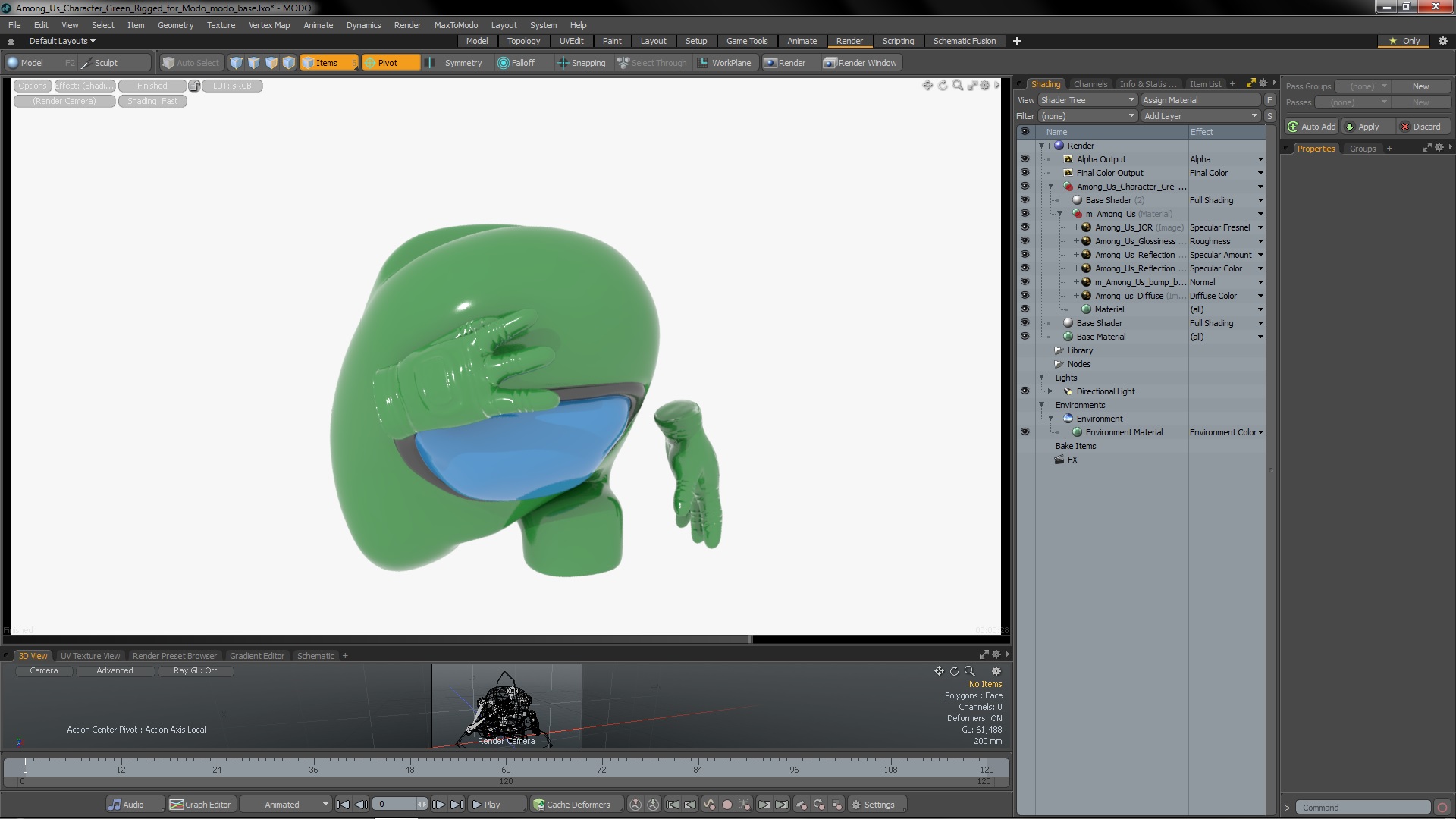The height and width of the screenshot is (819, 1456).
Task: Toggle visibility of Environment Material
Action: [x=1025, y=432]
